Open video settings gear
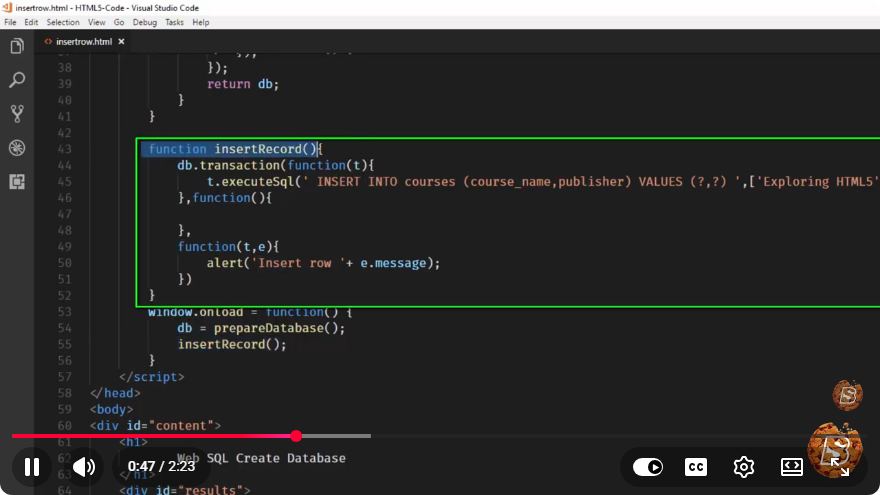Viewport: 880px width, 495px height. point(744,467)
